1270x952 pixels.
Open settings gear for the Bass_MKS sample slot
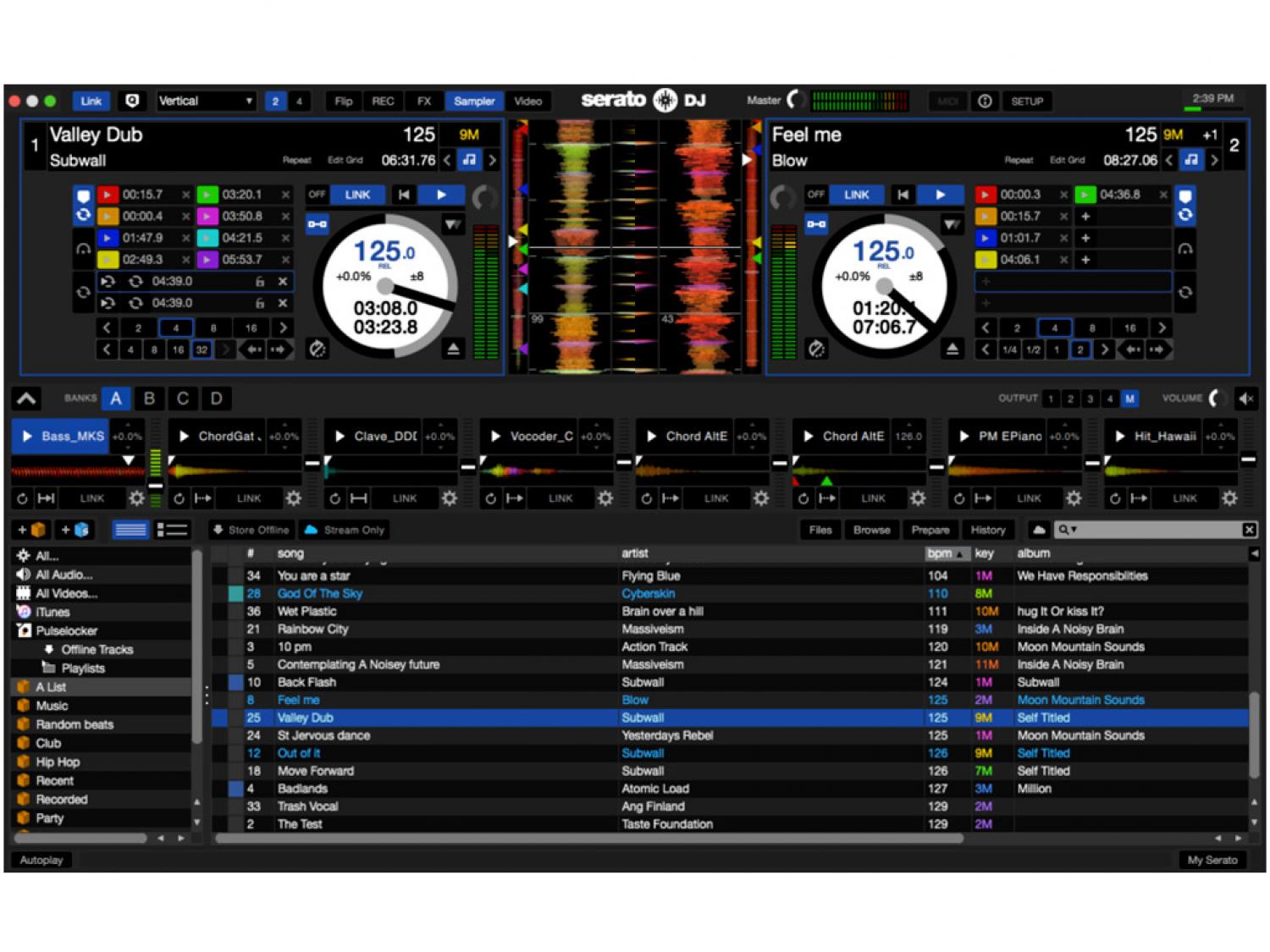(135, 498)
